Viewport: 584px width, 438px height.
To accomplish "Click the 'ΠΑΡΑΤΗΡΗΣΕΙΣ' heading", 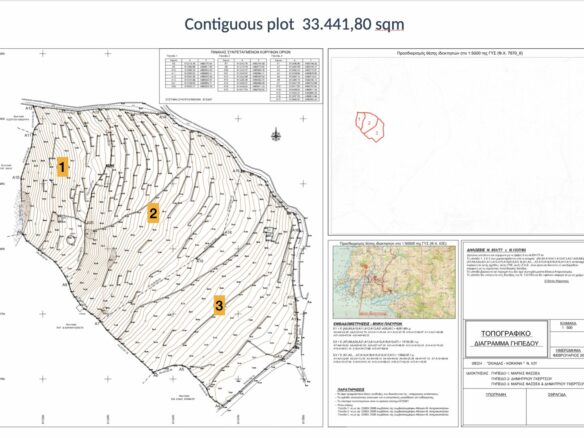I will (350, 390).
